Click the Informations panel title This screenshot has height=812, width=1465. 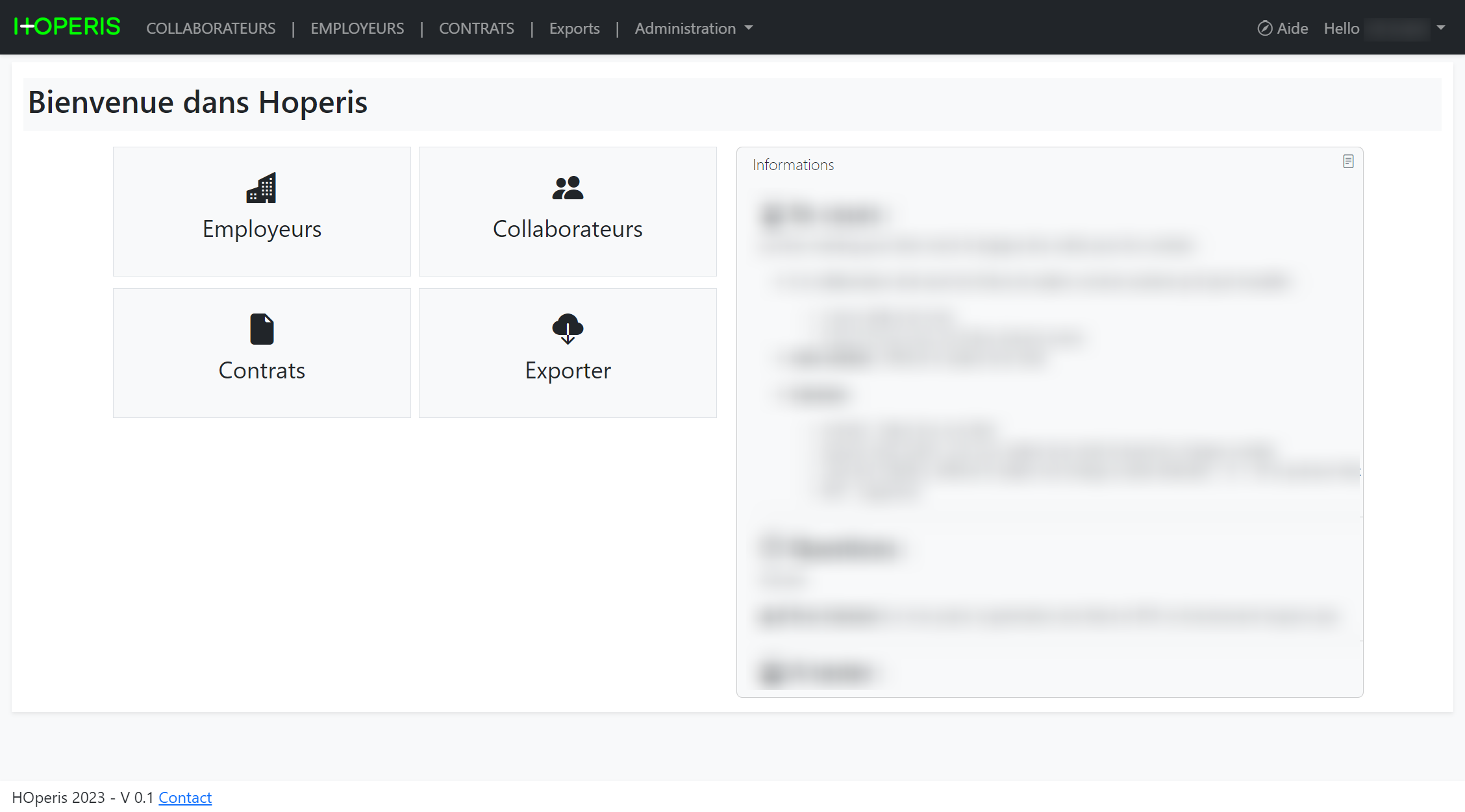(x=793, y=165)
